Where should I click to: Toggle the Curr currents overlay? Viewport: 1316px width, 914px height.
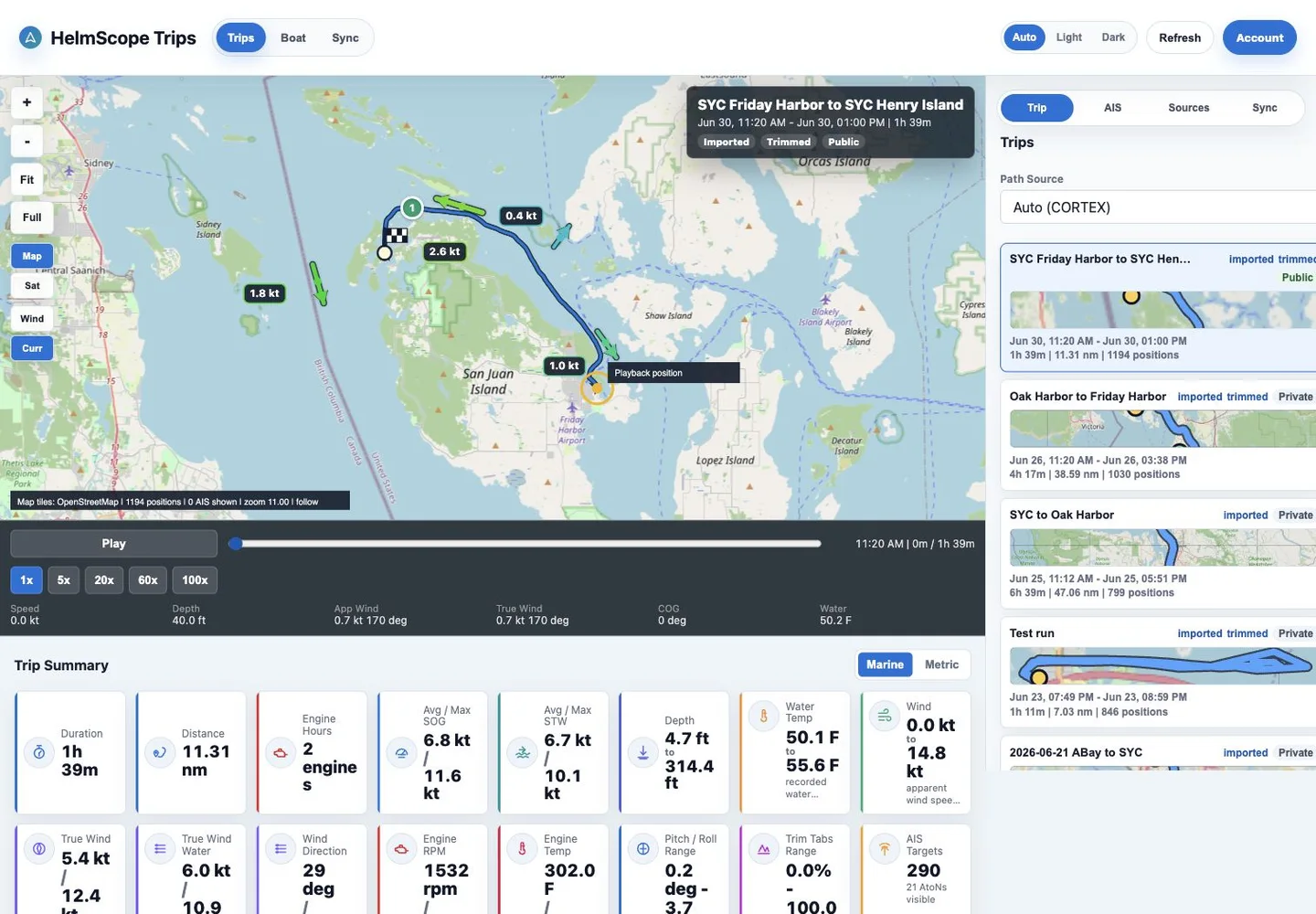tap(32, 348)
